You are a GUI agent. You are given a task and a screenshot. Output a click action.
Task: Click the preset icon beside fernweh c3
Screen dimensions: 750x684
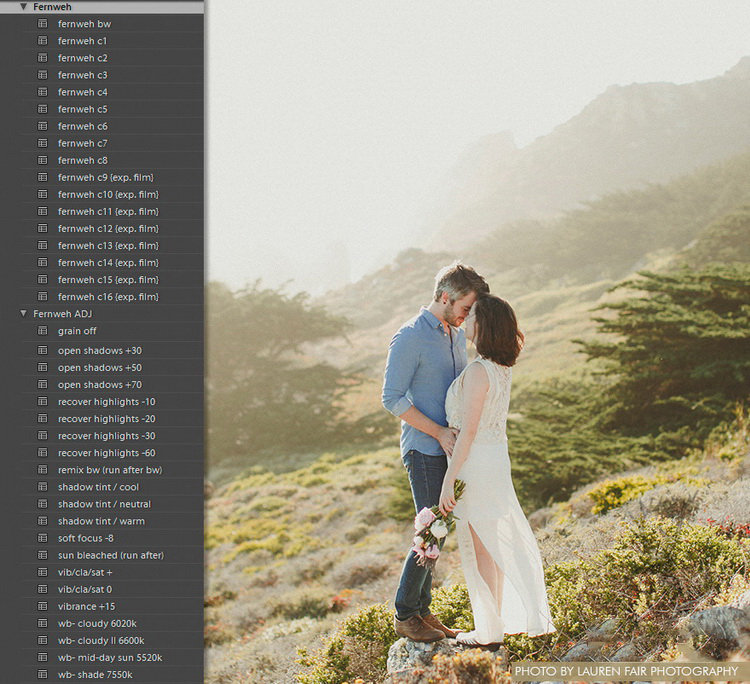click(43, 75)
